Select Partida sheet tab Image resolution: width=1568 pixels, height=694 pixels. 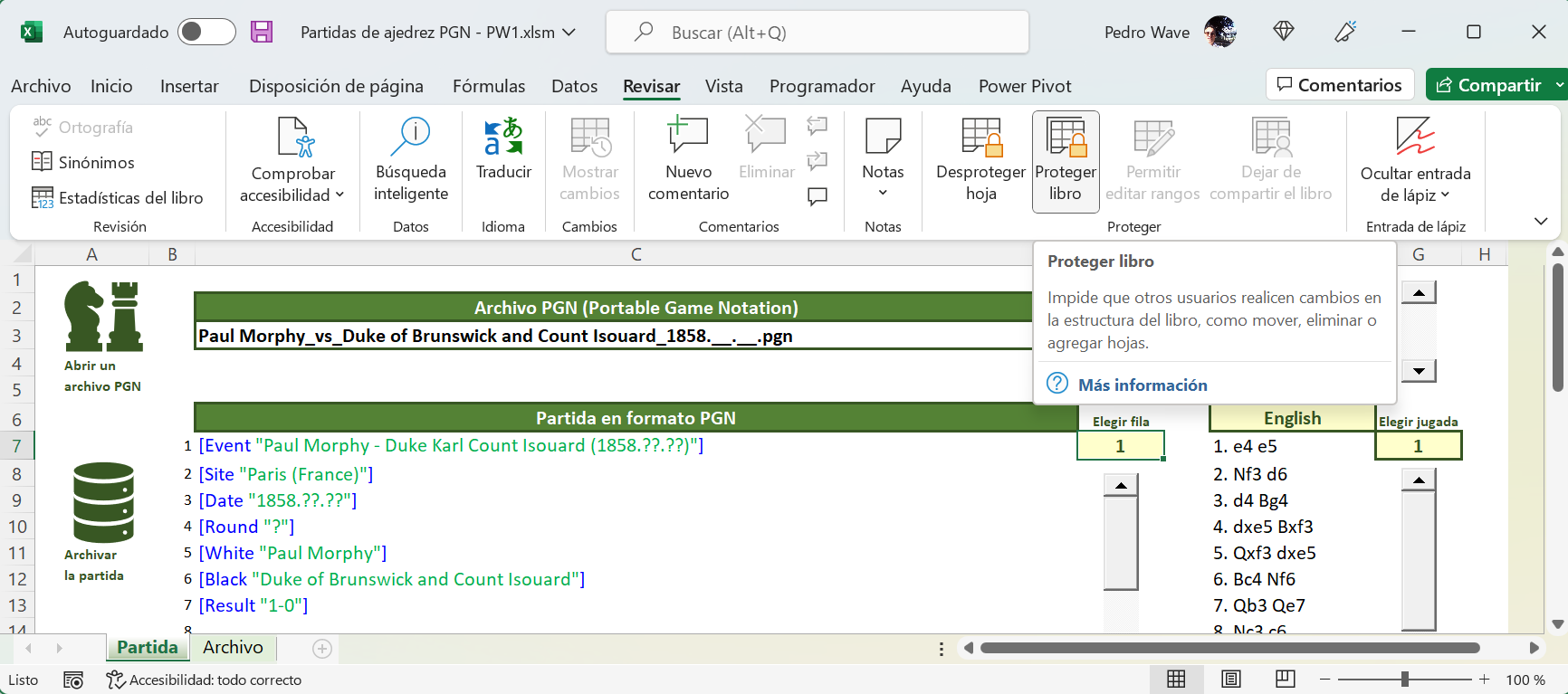click(x=148, y=647)
